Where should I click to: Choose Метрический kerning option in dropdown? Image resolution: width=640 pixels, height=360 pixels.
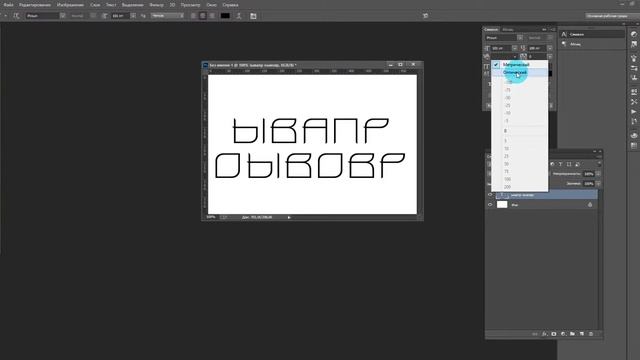[519, 64]
